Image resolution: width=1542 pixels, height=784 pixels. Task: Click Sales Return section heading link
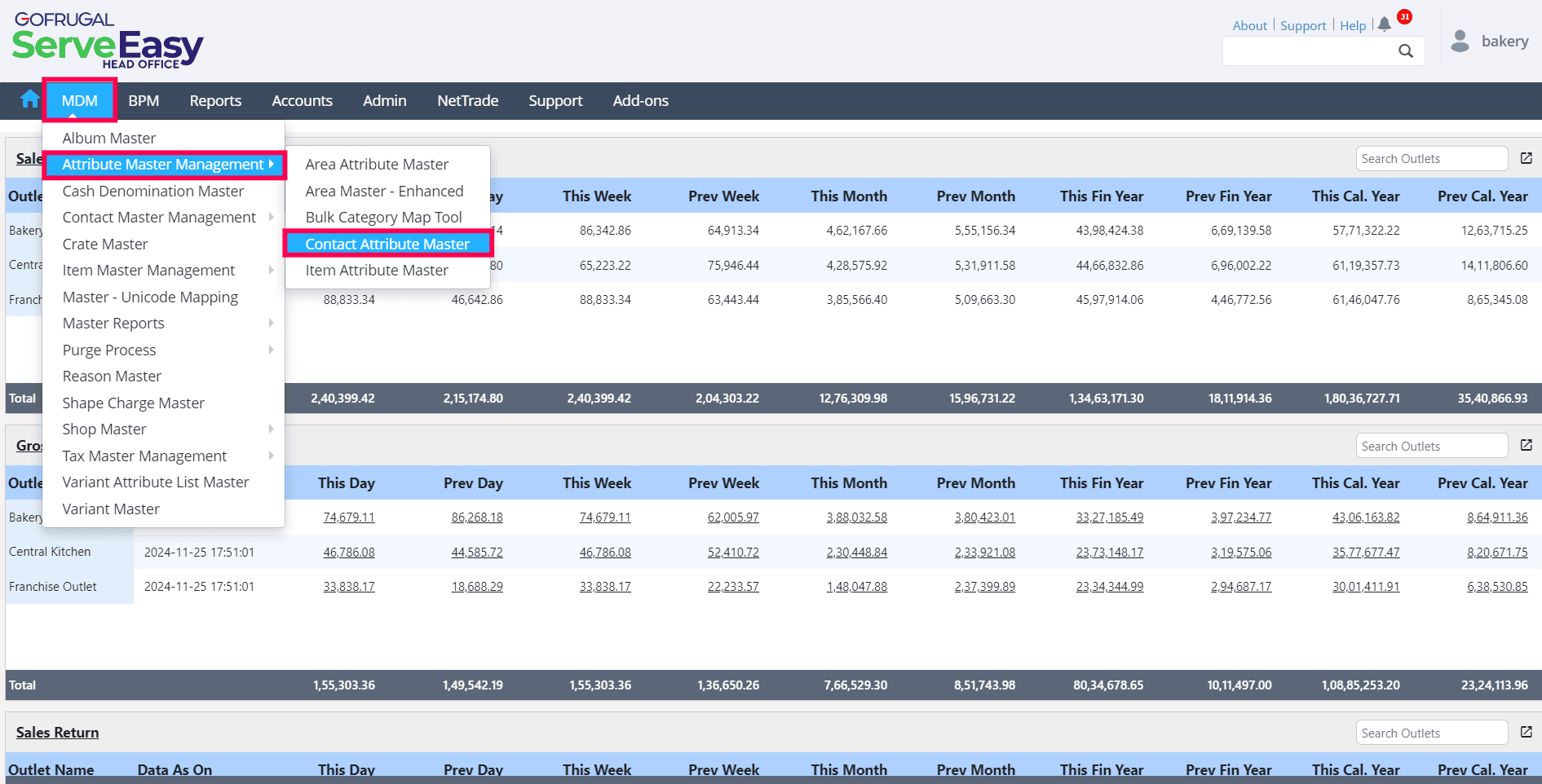coord(57,733)
